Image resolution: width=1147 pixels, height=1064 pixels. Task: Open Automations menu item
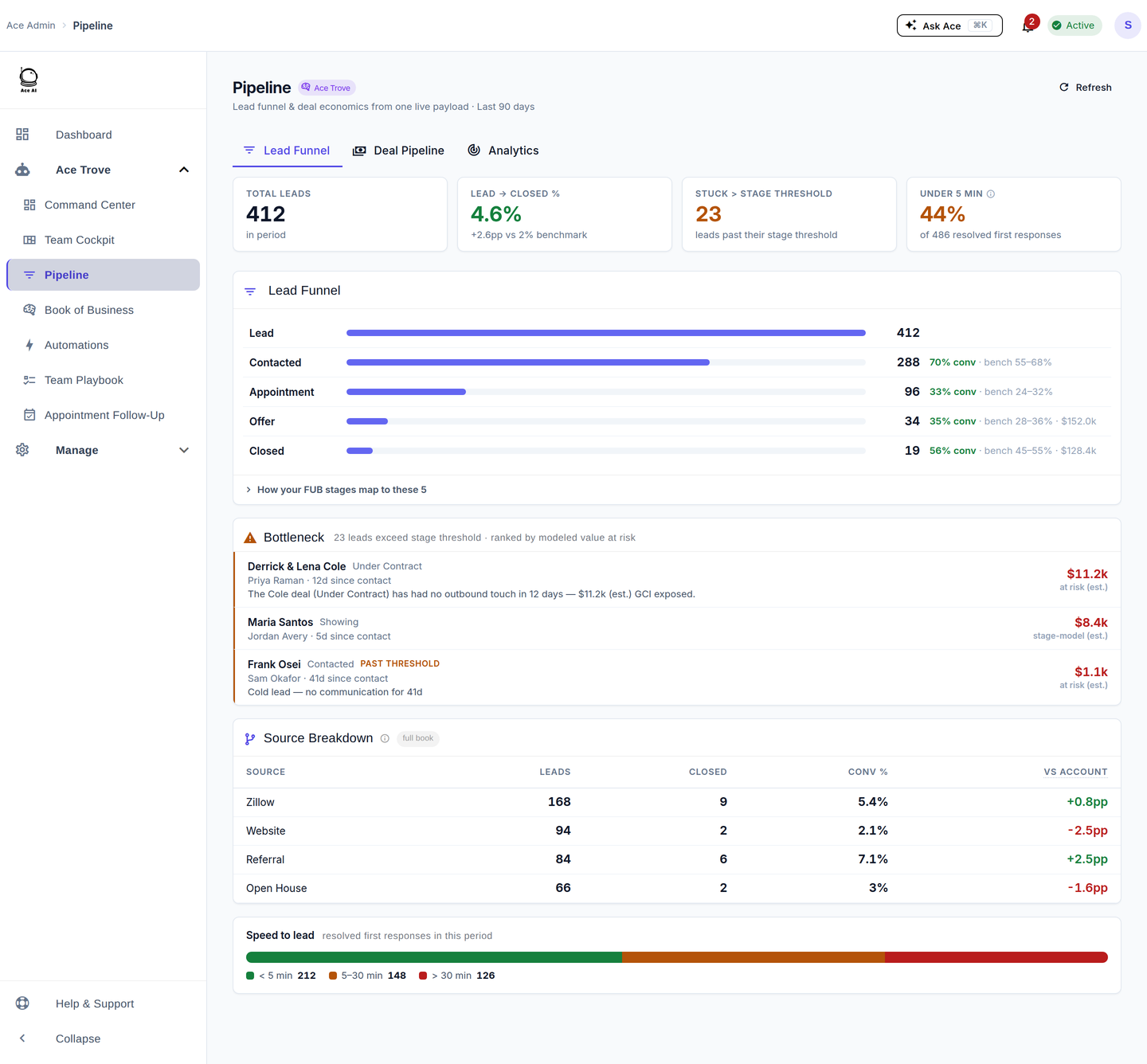pos(104,345)
